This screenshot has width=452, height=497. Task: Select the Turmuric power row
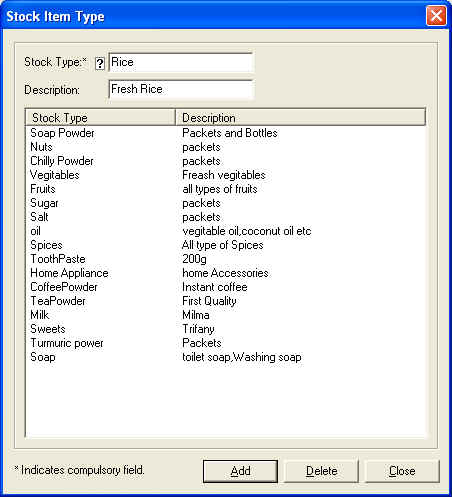pos(226,343)
